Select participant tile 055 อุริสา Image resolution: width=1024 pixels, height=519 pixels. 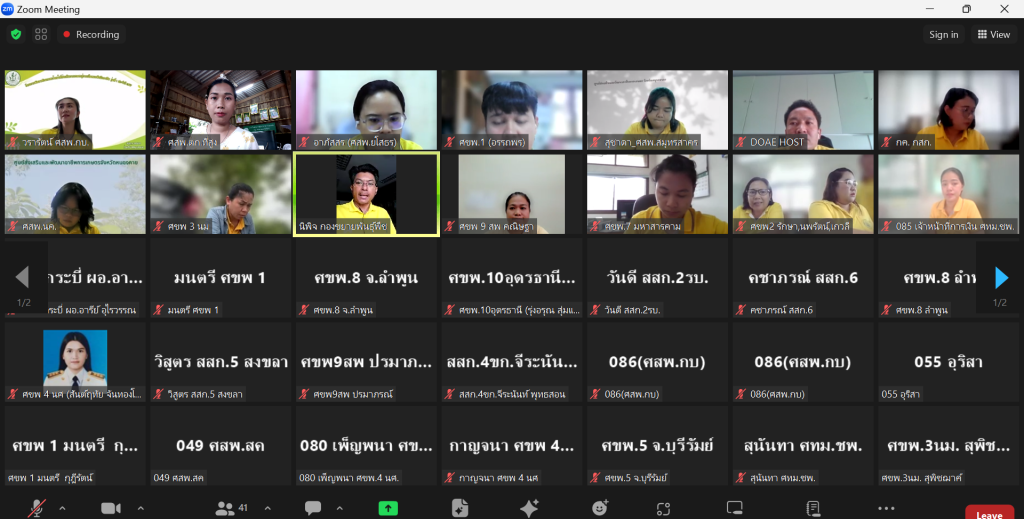948,362
